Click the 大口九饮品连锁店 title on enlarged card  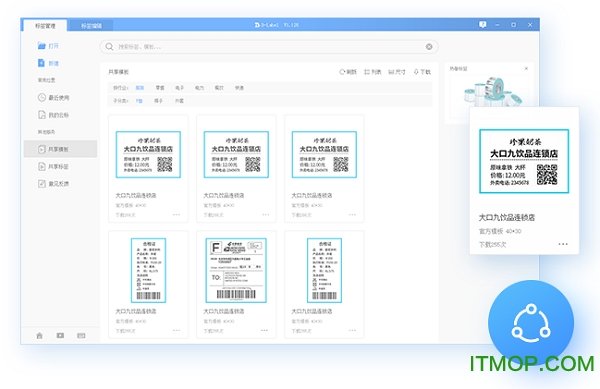pyautogui.click(x=507, y=218)
